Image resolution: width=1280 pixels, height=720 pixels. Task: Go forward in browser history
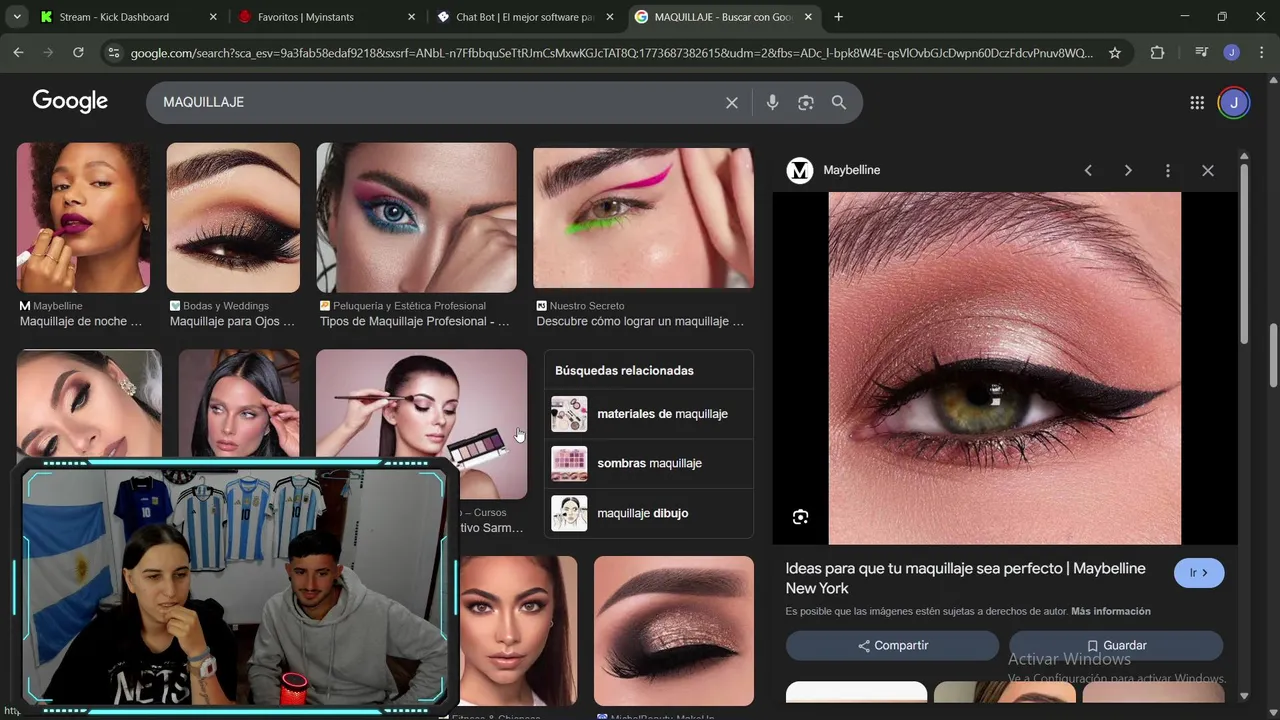48,53
